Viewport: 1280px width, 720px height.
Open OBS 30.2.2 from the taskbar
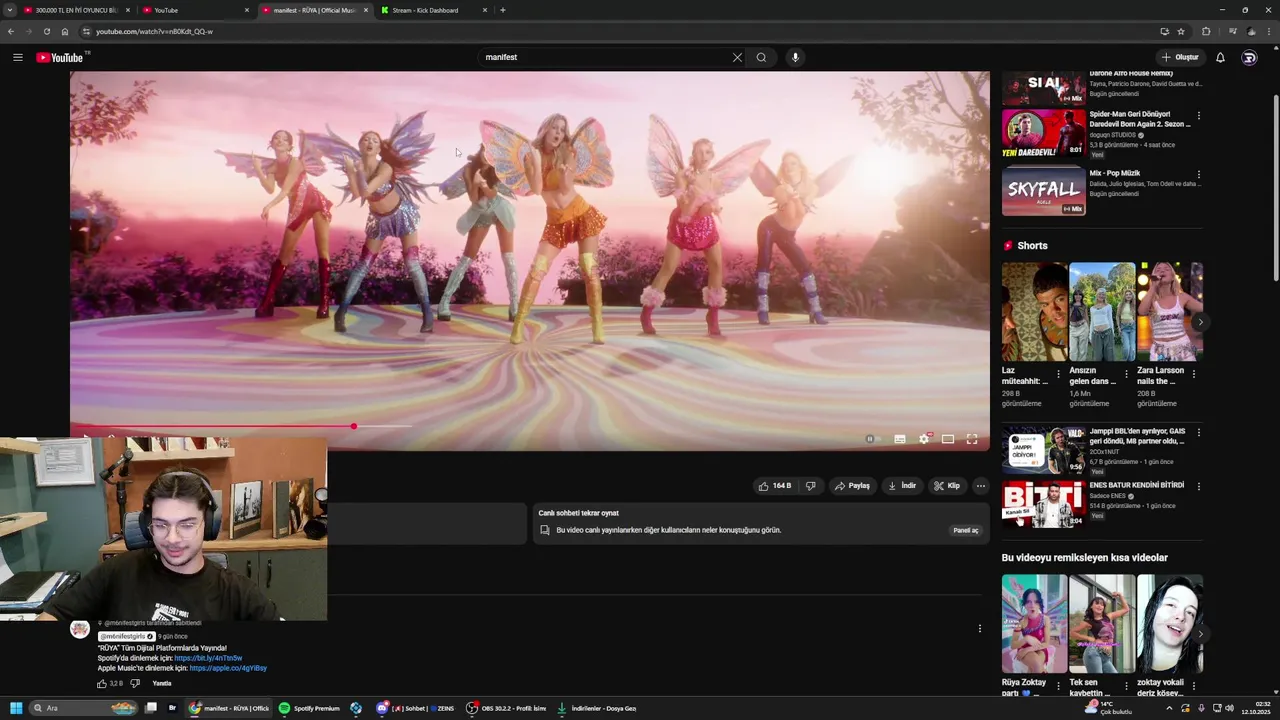coord(507,708)
